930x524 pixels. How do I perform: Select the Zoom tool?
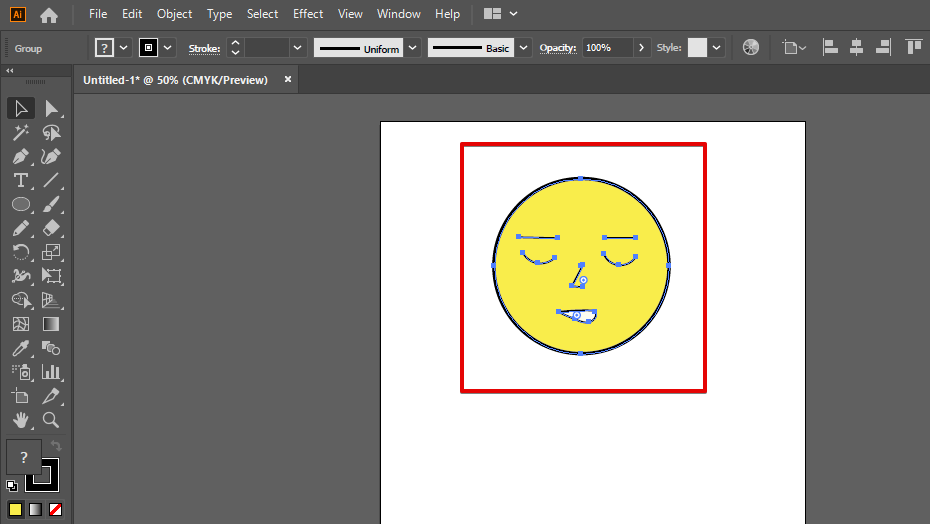pyautogui.click(x=52, y=420)
